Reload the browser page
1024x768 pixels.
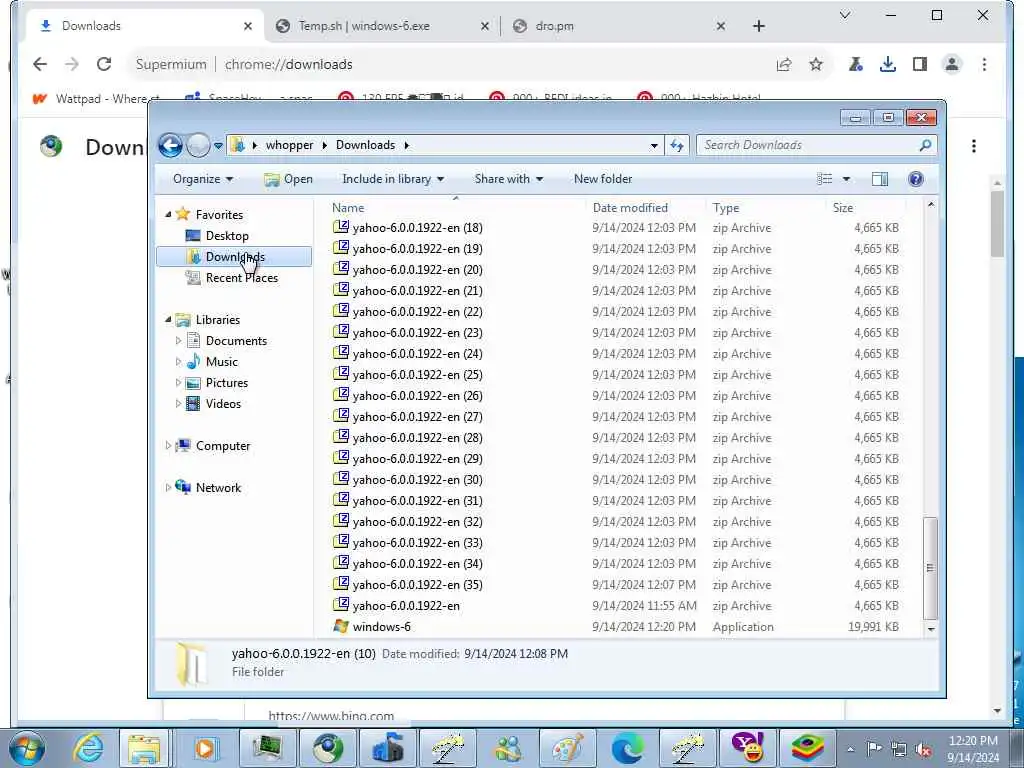coord(104,64)
